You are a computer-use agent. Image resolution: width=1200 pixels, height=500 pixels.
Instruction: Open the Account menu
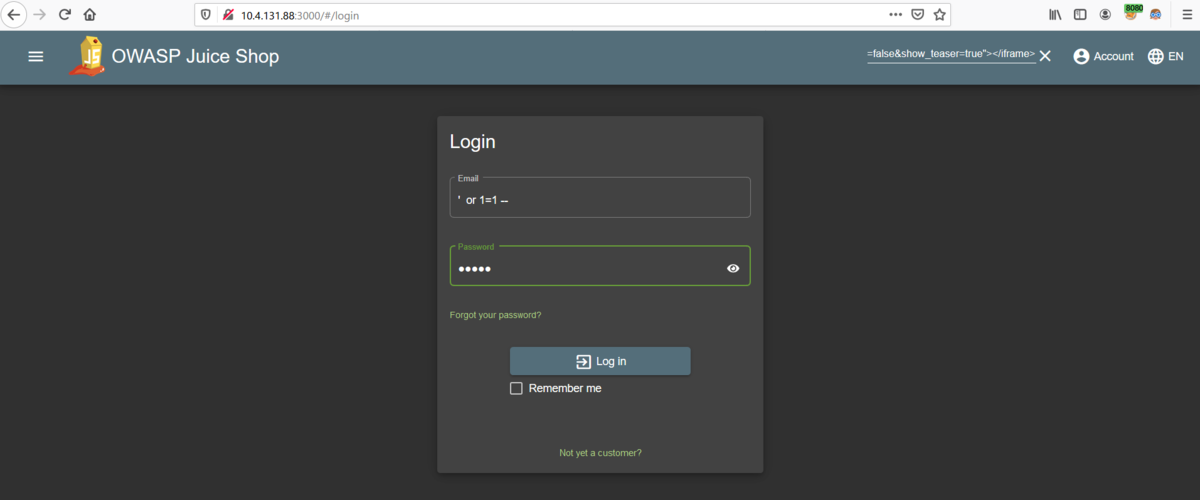tap(1103, 57)
